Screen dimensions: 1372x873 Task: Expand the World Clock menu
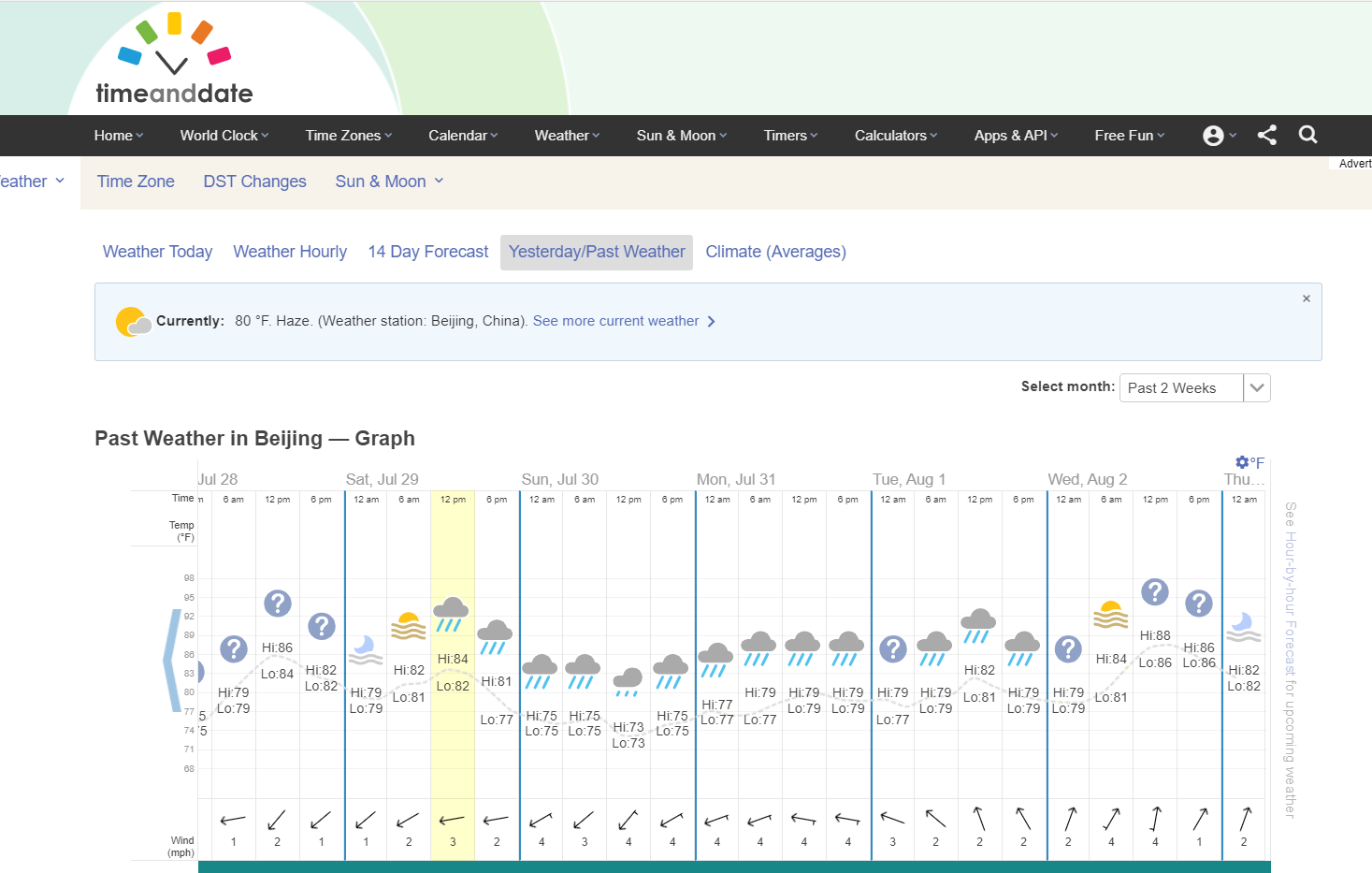click(224, 136)
